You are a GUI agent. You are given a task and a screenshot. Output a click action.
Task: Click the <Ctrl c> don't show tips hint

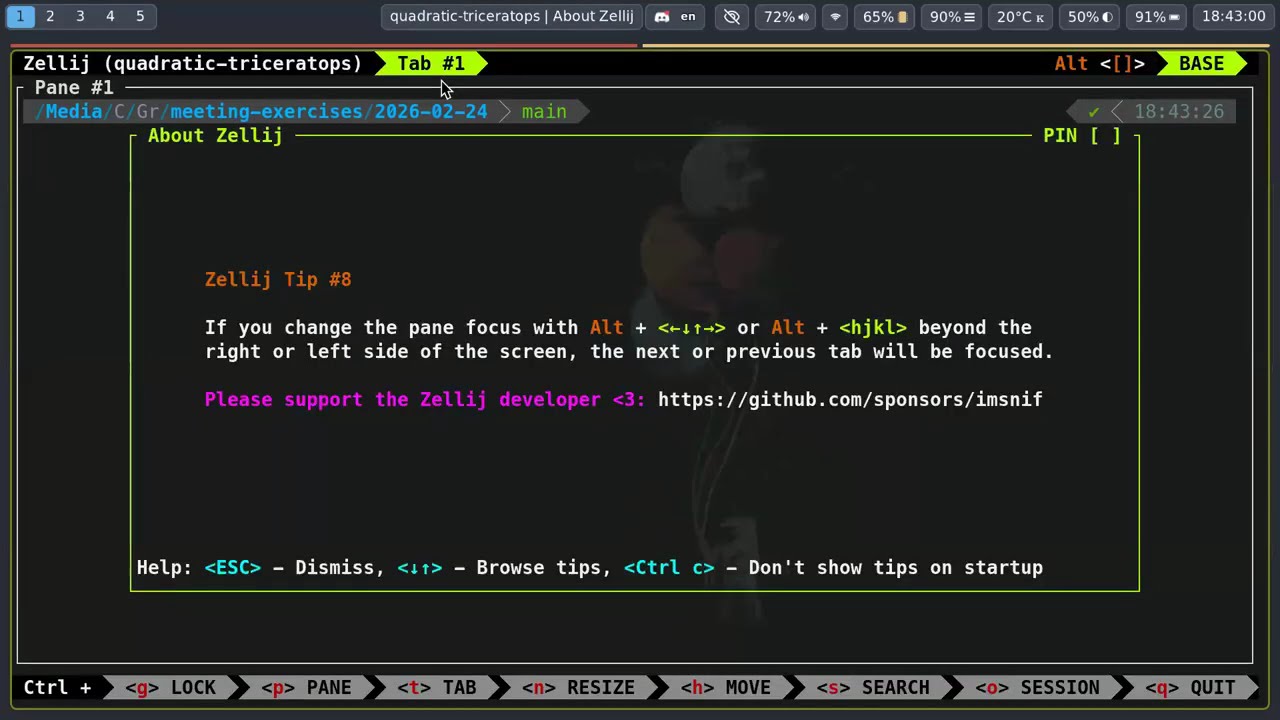[833, 567]
